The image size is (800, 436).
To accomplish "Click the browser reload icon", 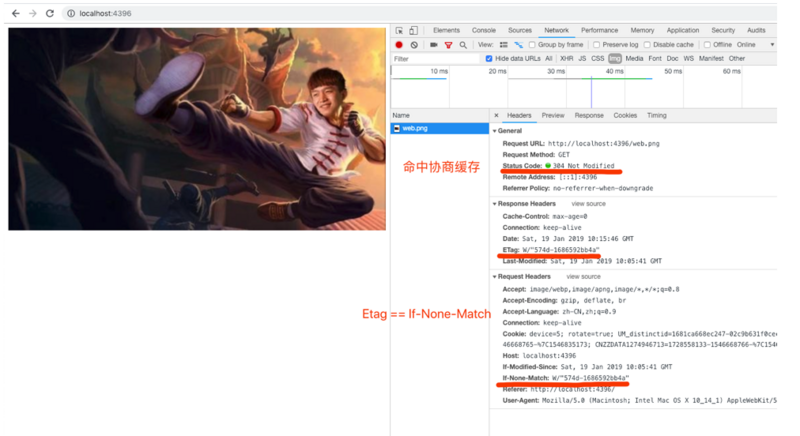I will tap(49, 13).
